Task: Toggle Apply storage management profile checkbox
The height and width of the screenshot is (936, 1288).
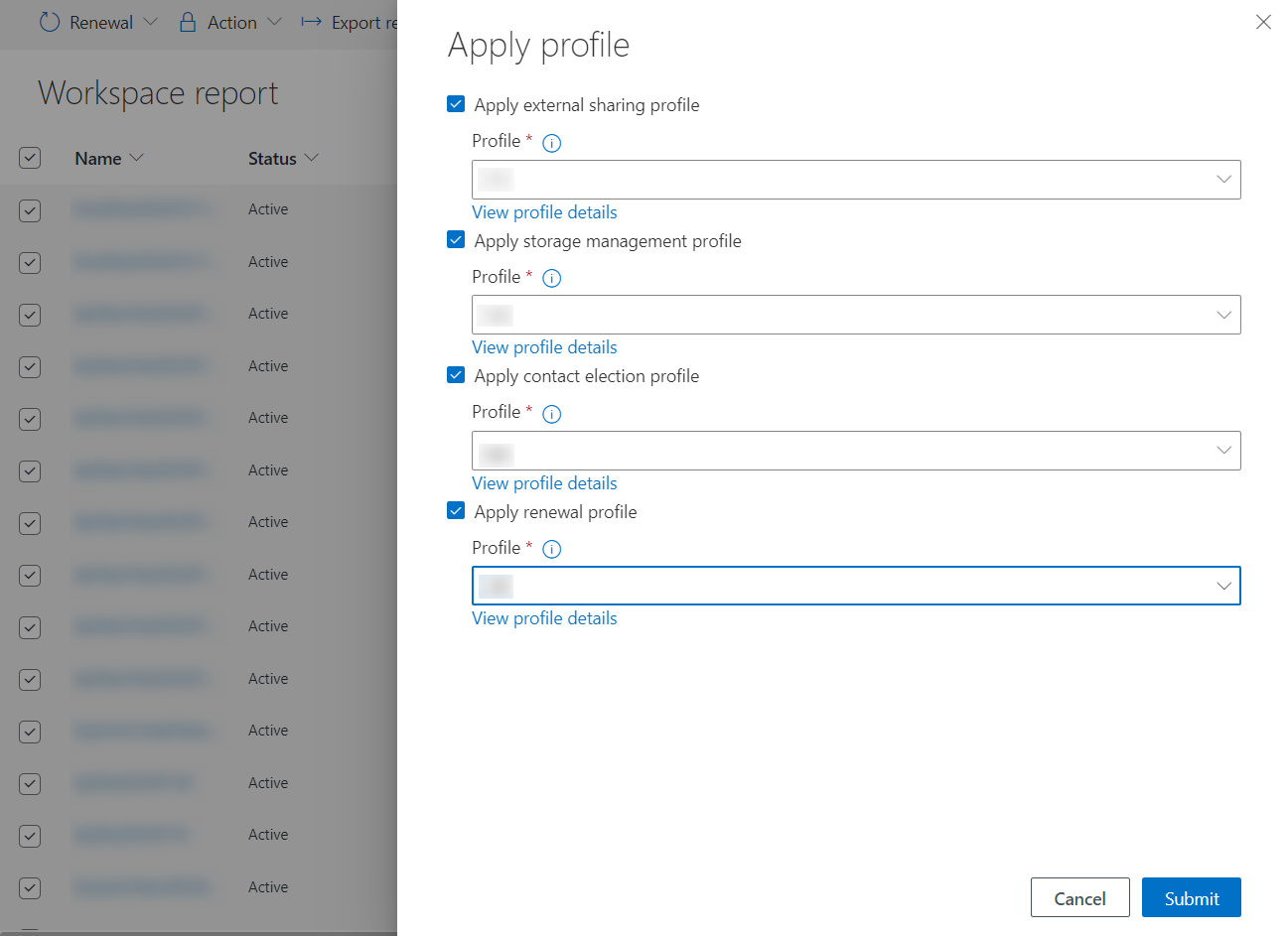Action: click(455, 239)
